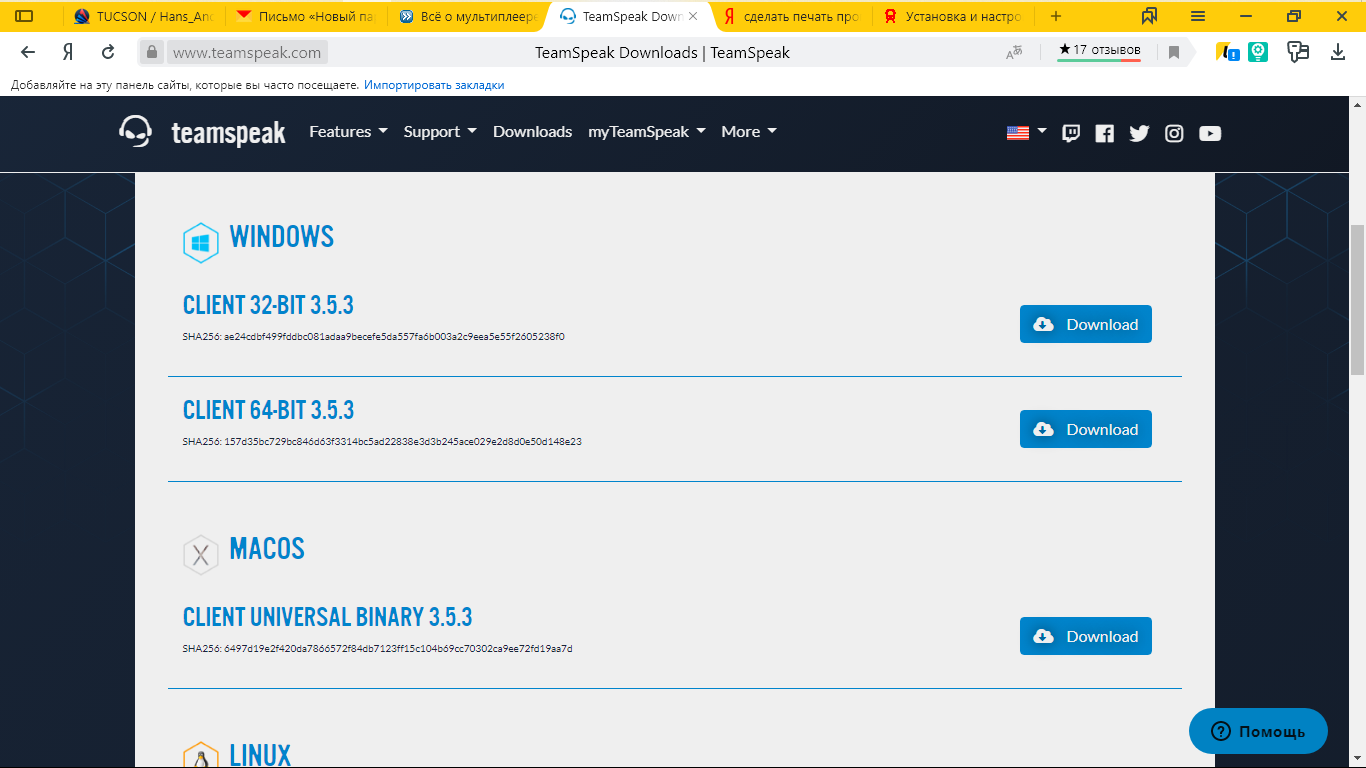Viewport: 1366px width, 768px height.
Task: Download the Windows Client 64-bit 3.5.3
Action: coord(1085,429)
